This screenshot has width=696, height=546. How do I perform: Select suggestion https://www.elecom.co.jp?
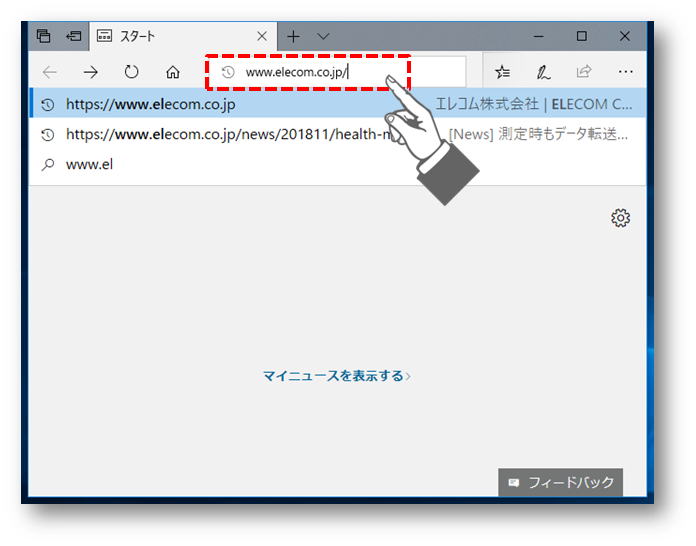click(337, 105)
